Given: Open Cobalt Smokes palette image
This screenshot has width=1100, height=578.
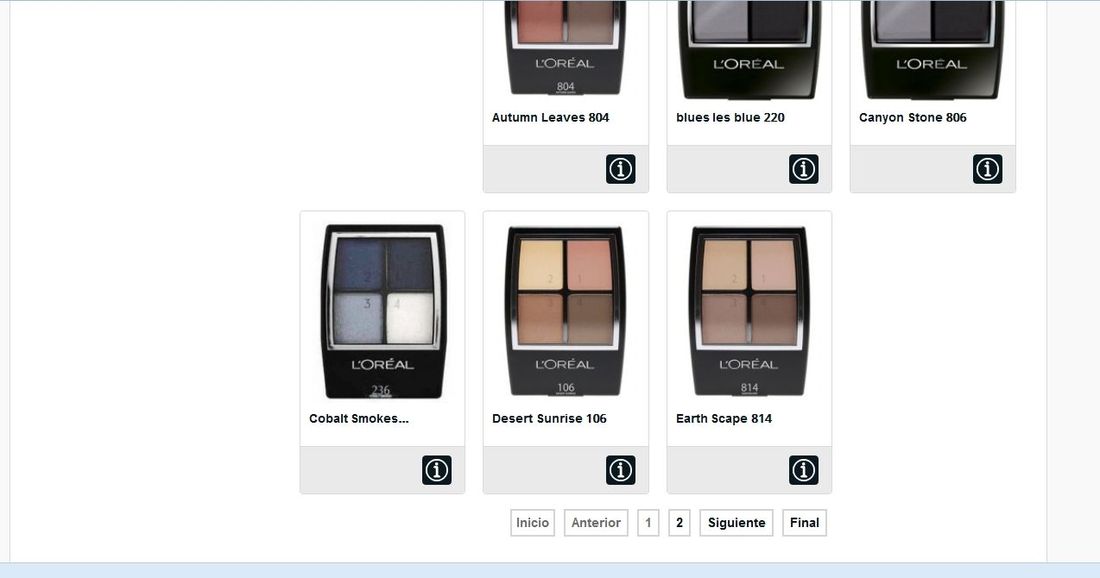Looking at the screenshot, I should (382, 311).
